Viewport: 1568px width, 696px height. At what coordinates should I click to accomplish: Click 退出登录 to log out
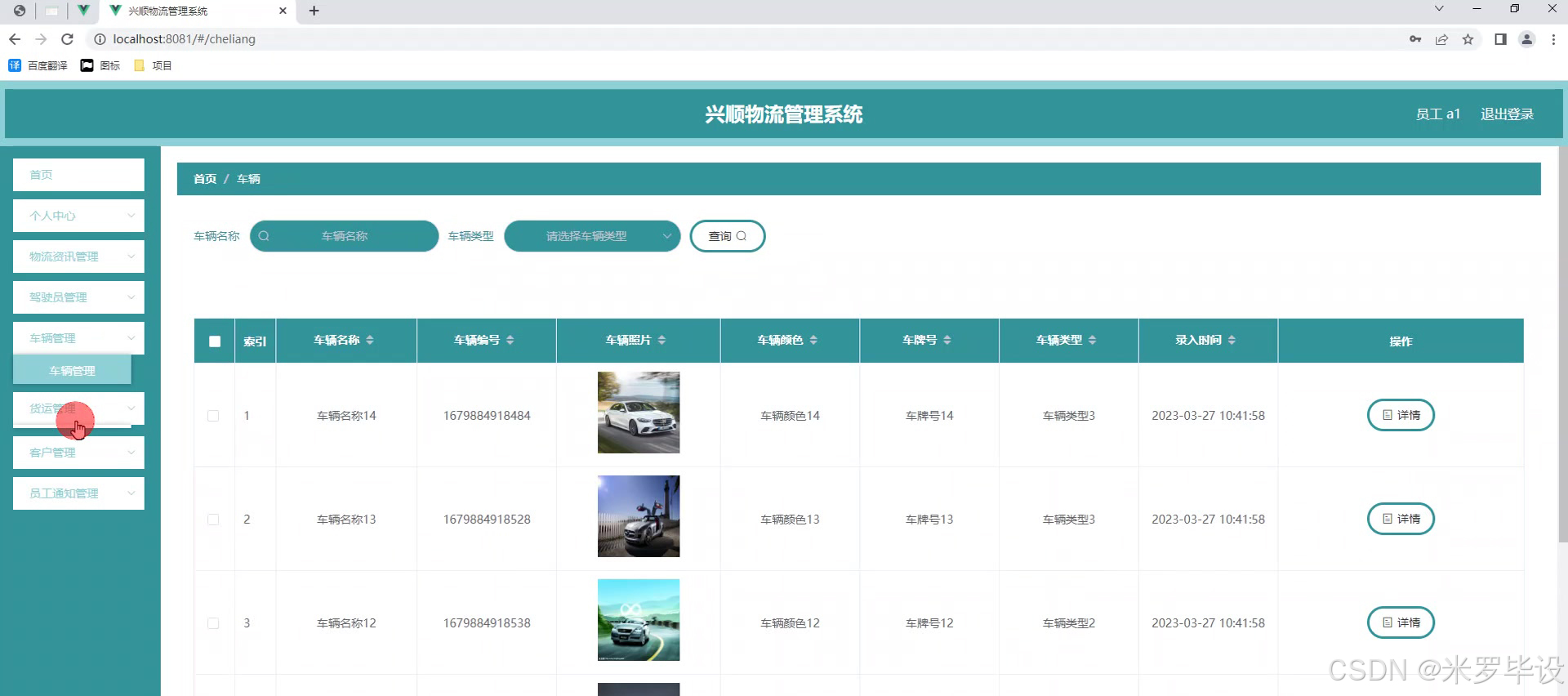tap(1507, 114)
